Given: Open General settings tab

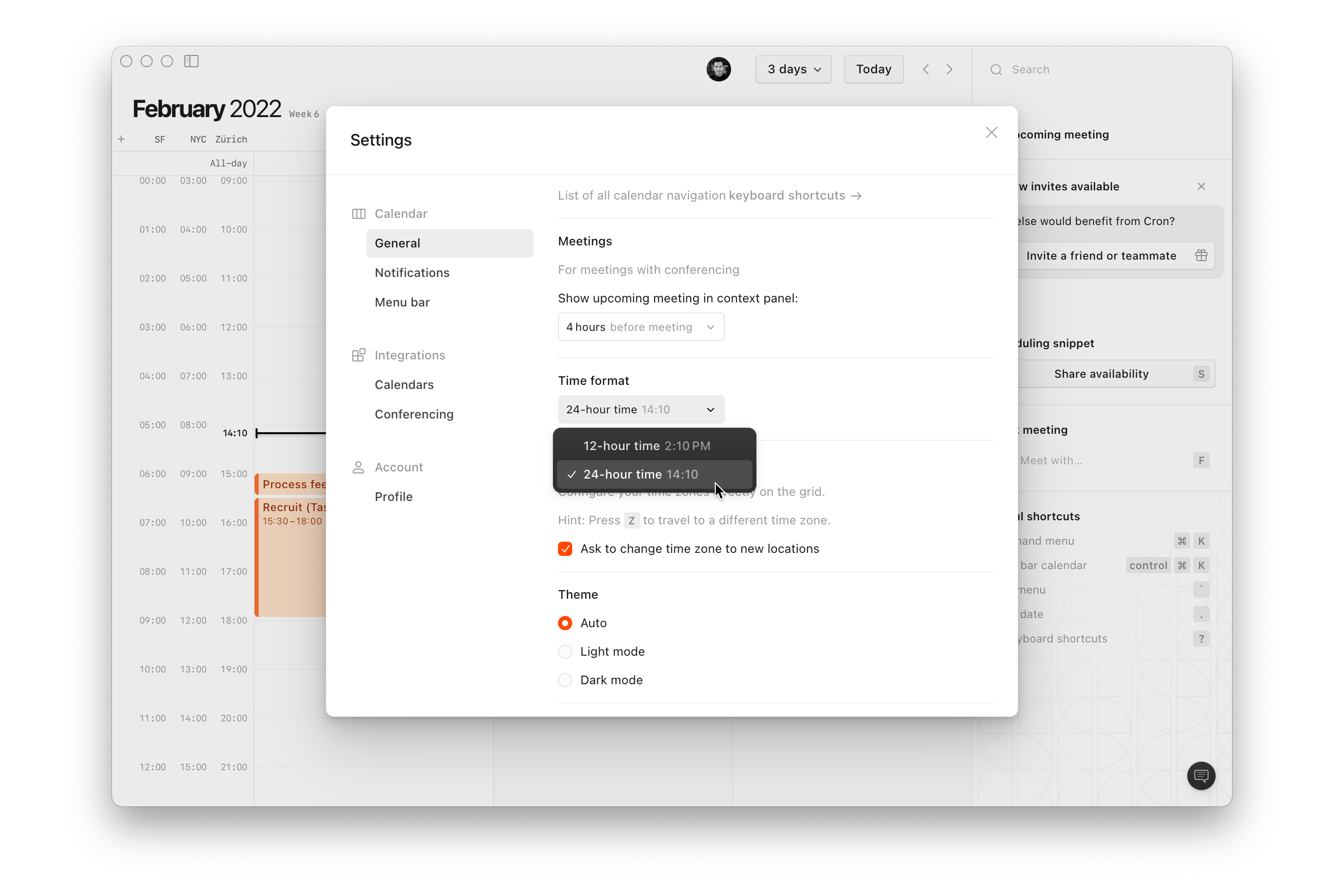Looking at the screenshot, I should click(x=450, y=243).
